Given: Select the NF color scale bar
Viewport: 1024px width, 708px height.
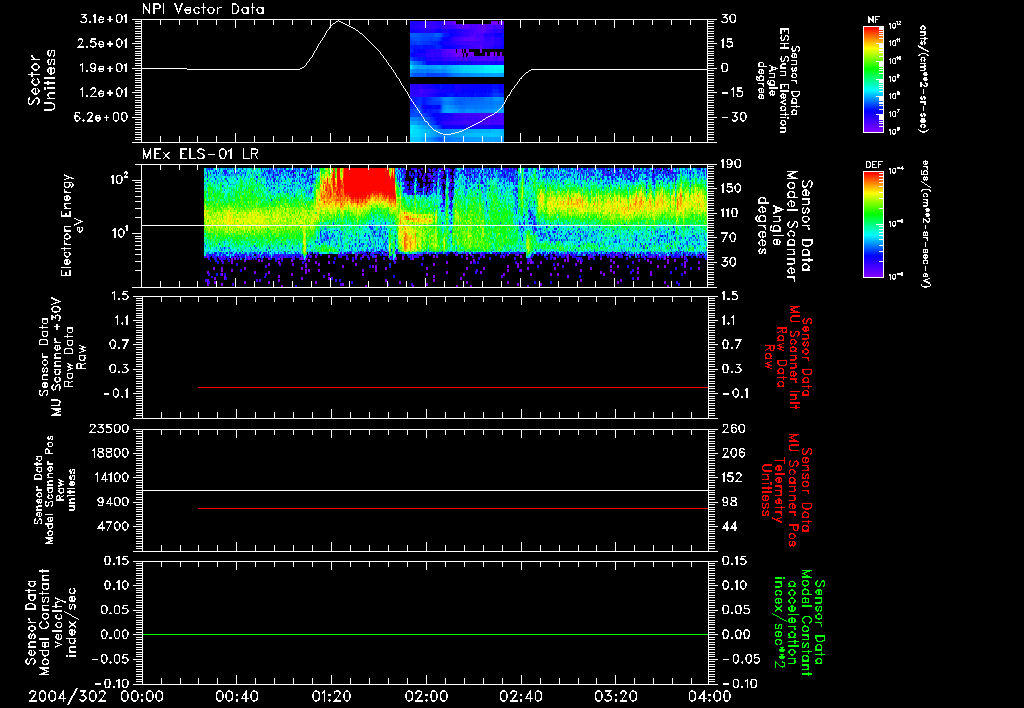Looking at the screenshot, I should [873, 78].
